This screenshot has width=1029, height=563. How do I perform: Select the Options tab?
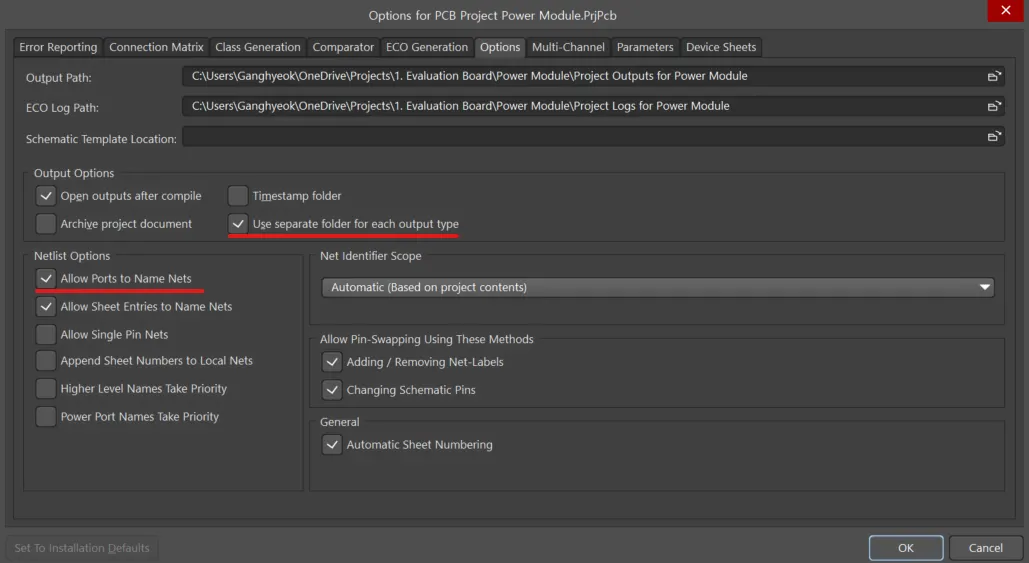click(500, 47)
